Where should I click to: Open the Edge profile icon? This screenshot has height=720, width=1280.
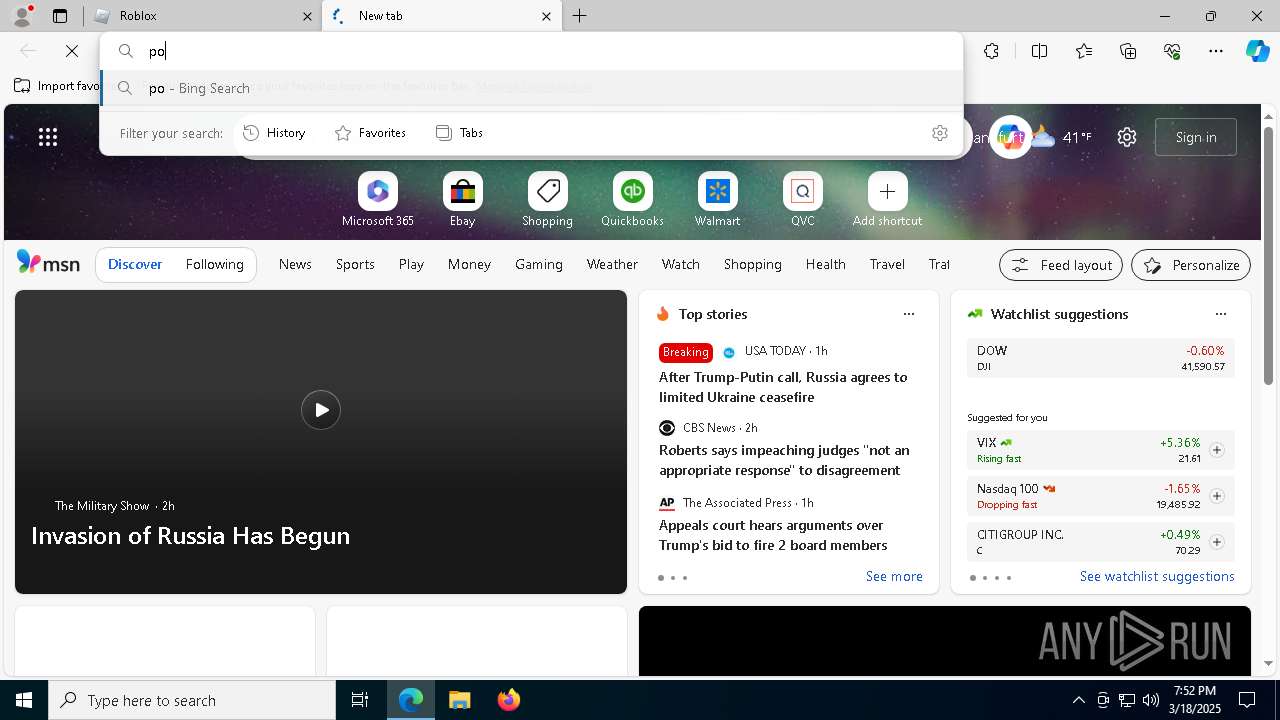tap(21, 16)
